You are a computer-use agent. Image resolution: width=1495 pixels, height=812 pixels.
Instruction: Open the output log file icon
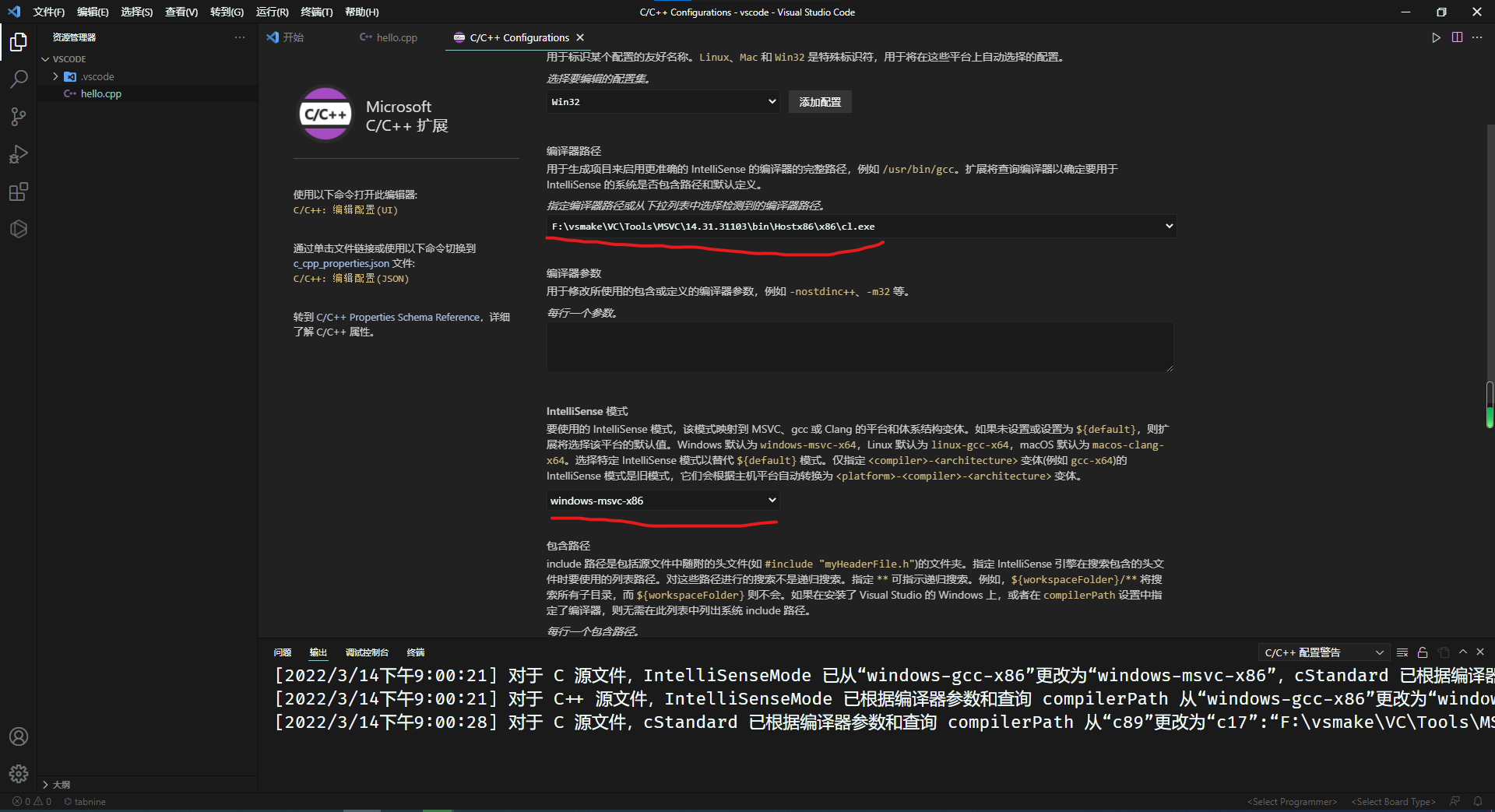[x=1444, y=652]
